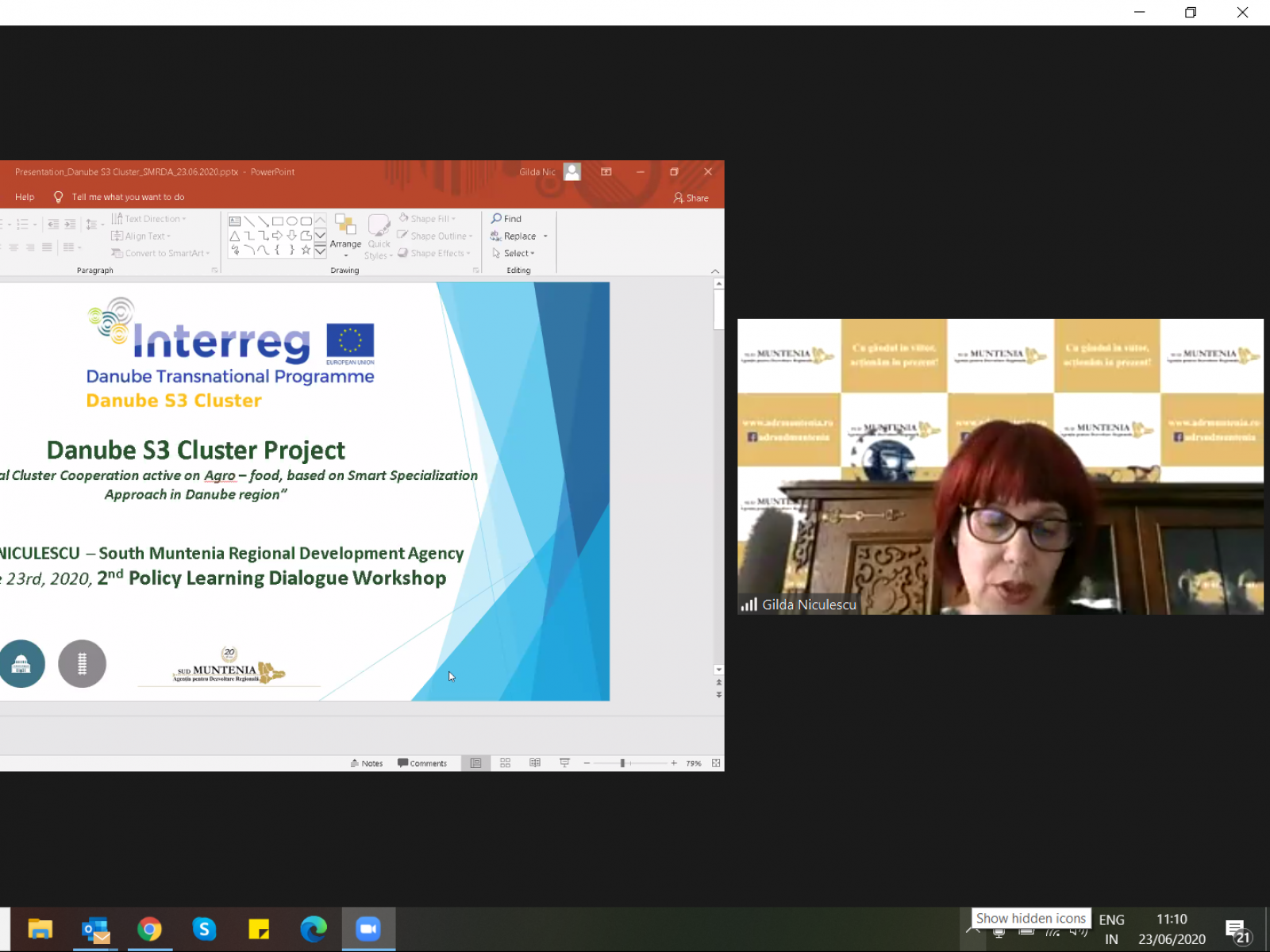Switch to Slide Sorter view

505,763
